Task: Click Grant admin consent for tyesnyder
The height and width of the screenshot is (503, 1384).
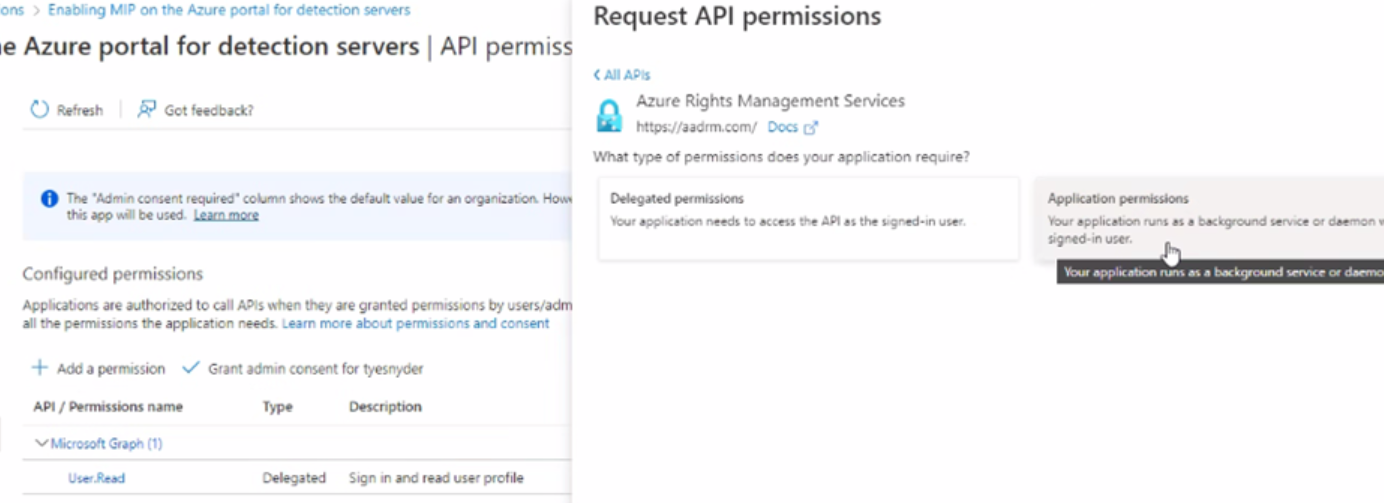Action: [316, 369]
